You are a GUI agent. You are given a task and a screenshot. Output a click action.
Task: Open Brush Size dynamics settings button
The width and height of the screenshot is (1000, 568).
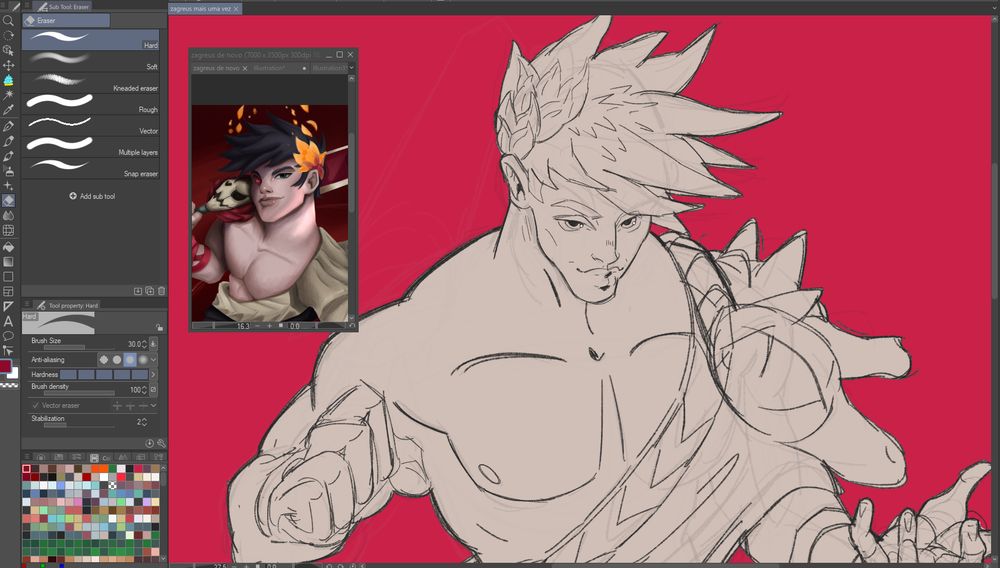pyautogui.click(x=153, y=344)
